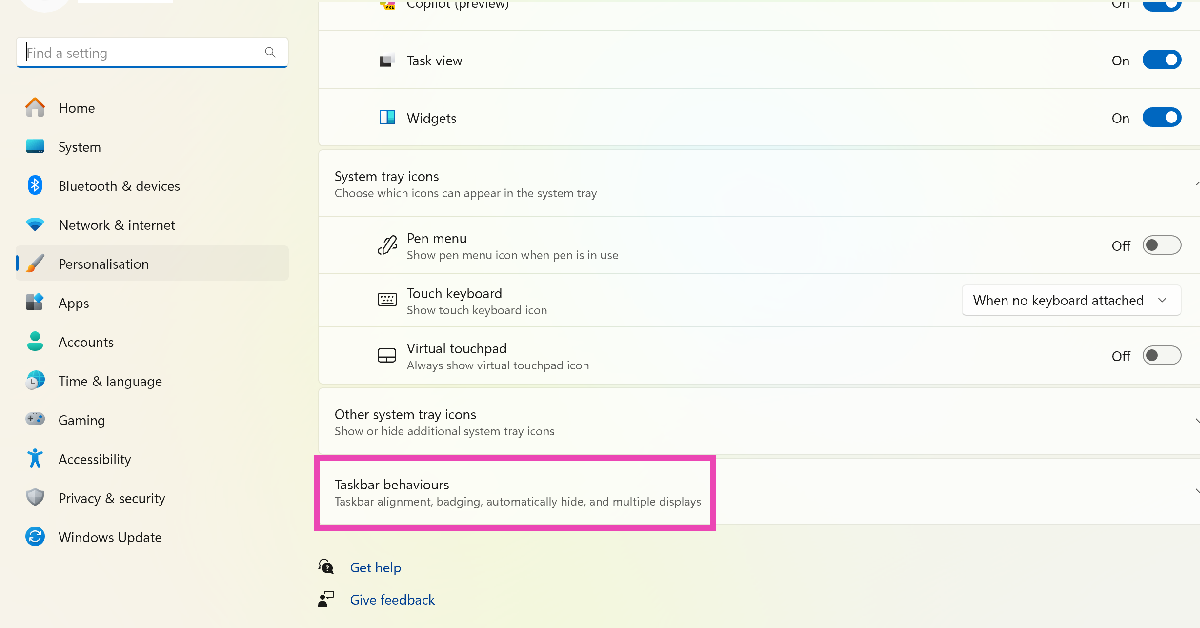Expand the Taskbar behaviours section
Viewport: 1200px width, 628px height.
point(515,493)
